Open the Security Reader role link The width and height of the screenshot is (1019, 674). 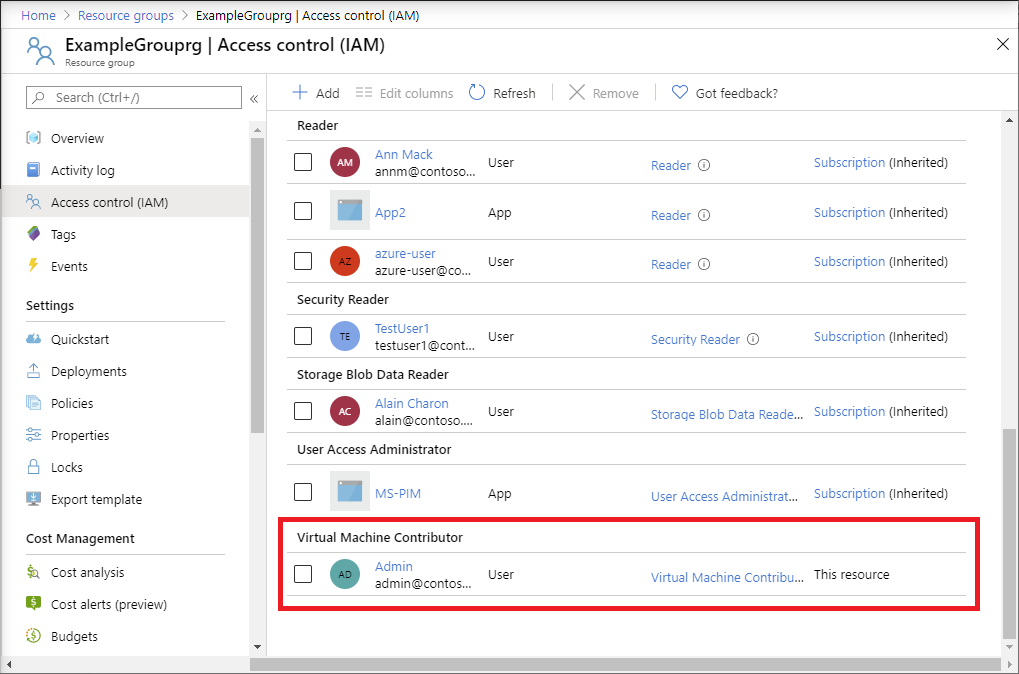coord(695,339)
